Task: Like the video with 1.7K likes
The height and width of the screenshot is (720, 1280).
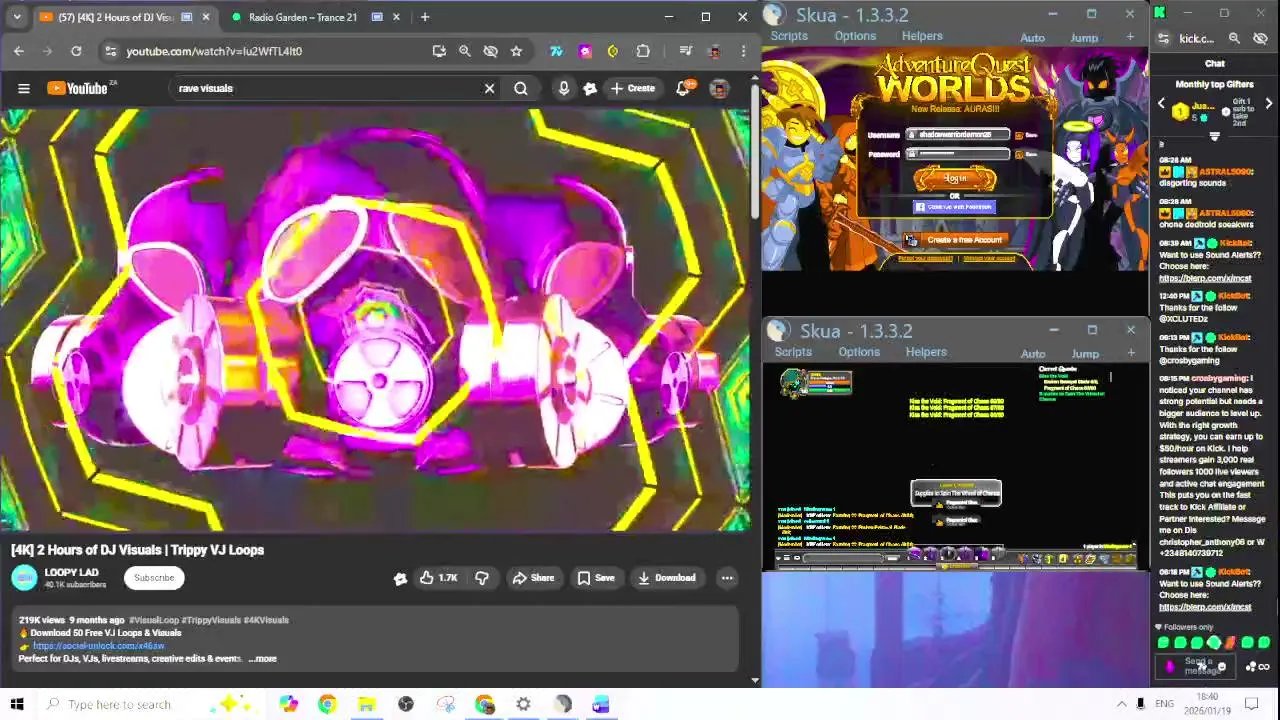Action: click(x=439, y=577)
